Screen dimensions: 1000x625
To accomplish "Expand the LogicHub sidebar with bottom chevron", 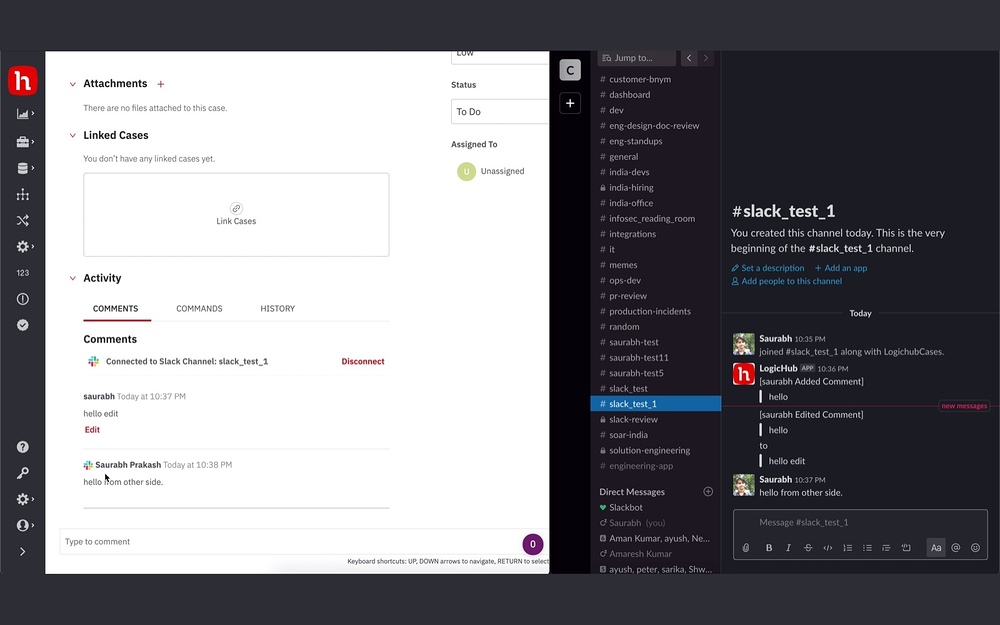I will pos(22,552).
